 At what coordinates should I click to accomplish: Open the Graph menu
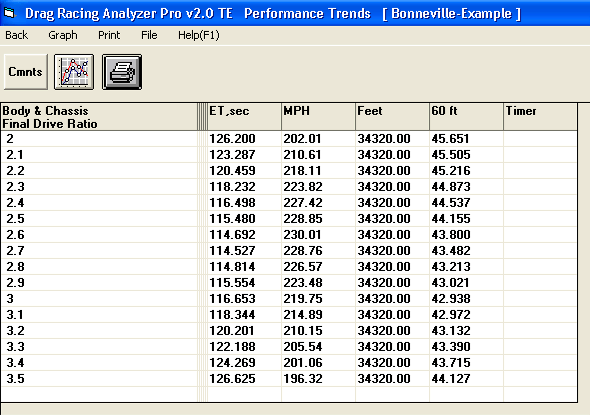click(x=63, y=35)
